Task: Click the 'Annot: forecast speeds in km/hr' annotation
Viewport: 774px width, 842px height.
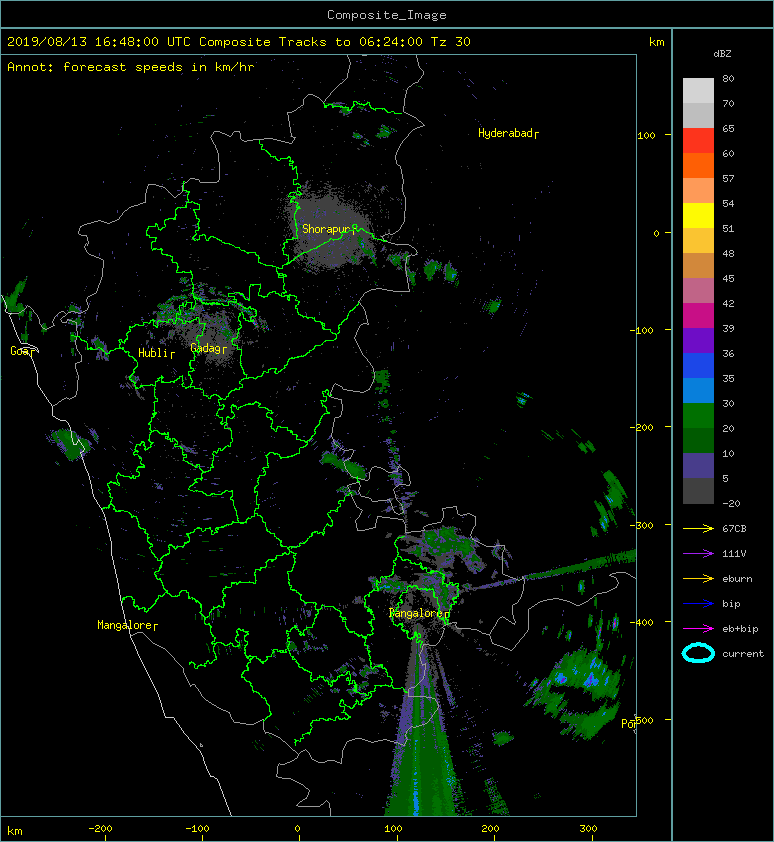Action: [131, 67]
